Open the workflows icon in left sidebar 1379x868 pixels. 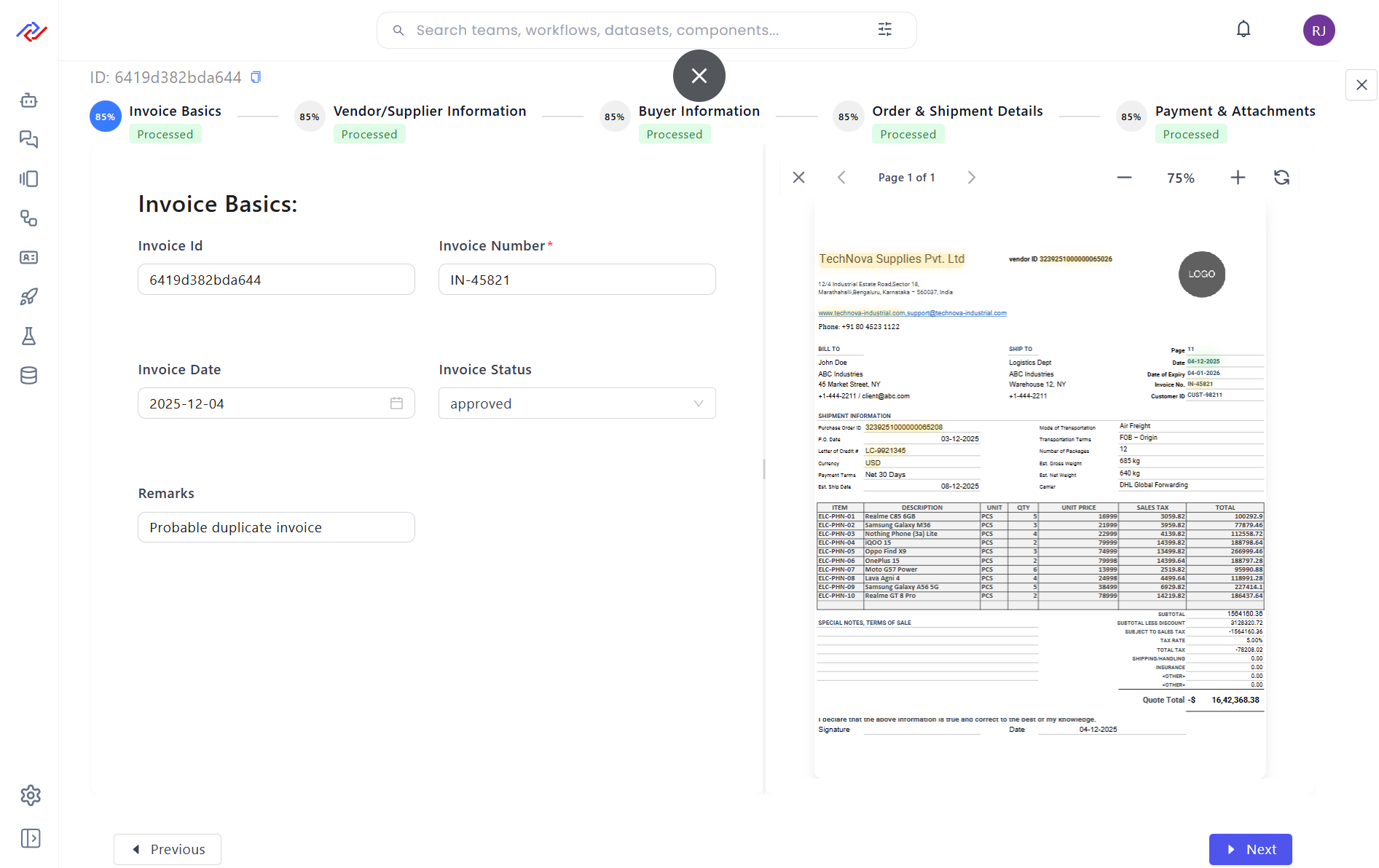coord(29,178)
